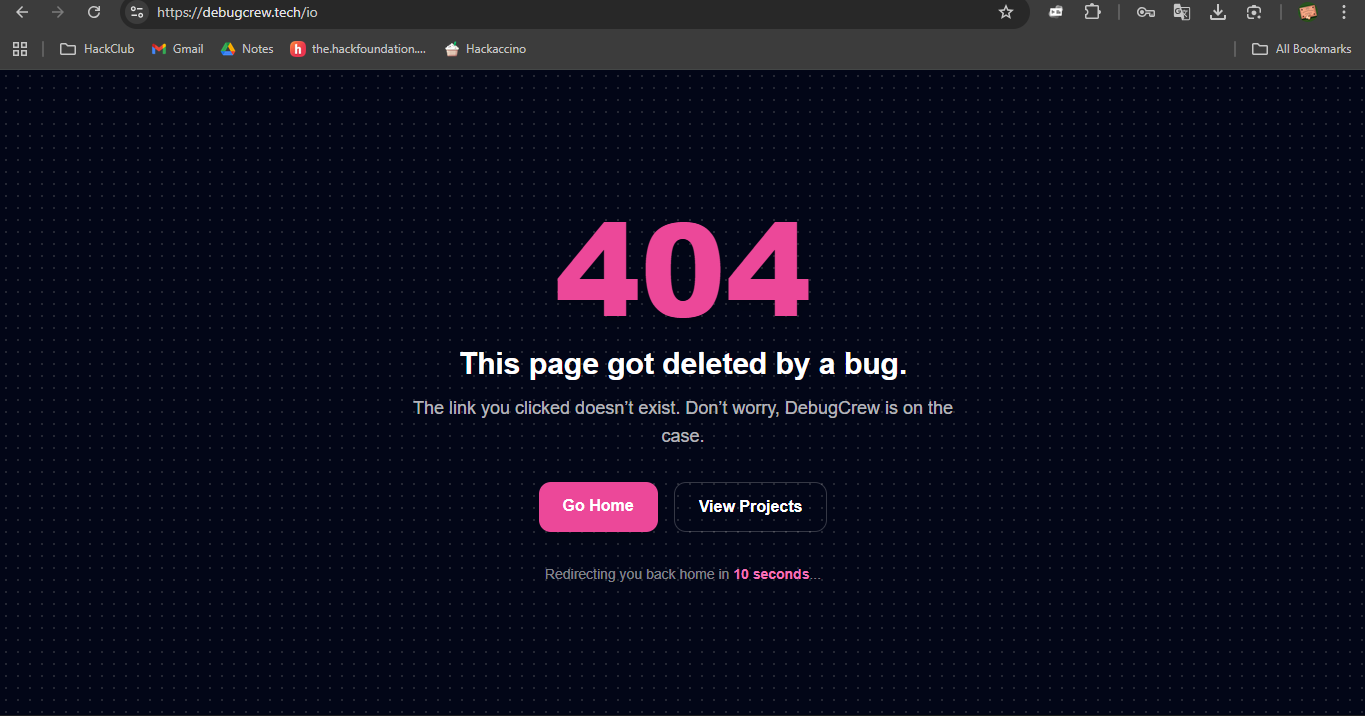Viewport: 1365px width, 716px height.
Task: Click the Go Home button
Action: [598, 507]
